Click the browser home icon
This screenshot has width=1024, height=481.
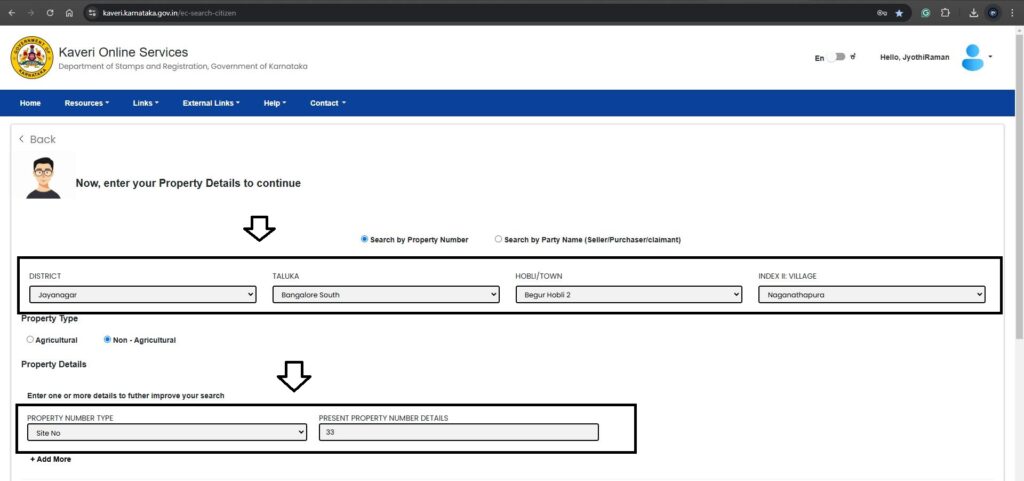coord(69,13)
